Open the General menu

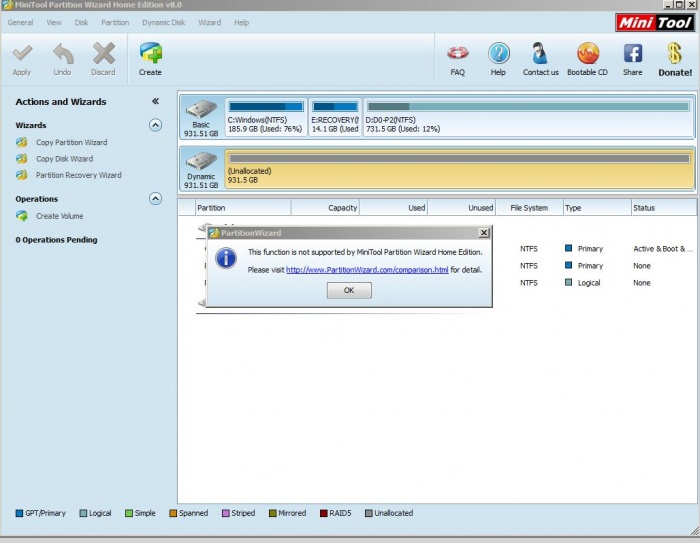[x=20, y=22]
